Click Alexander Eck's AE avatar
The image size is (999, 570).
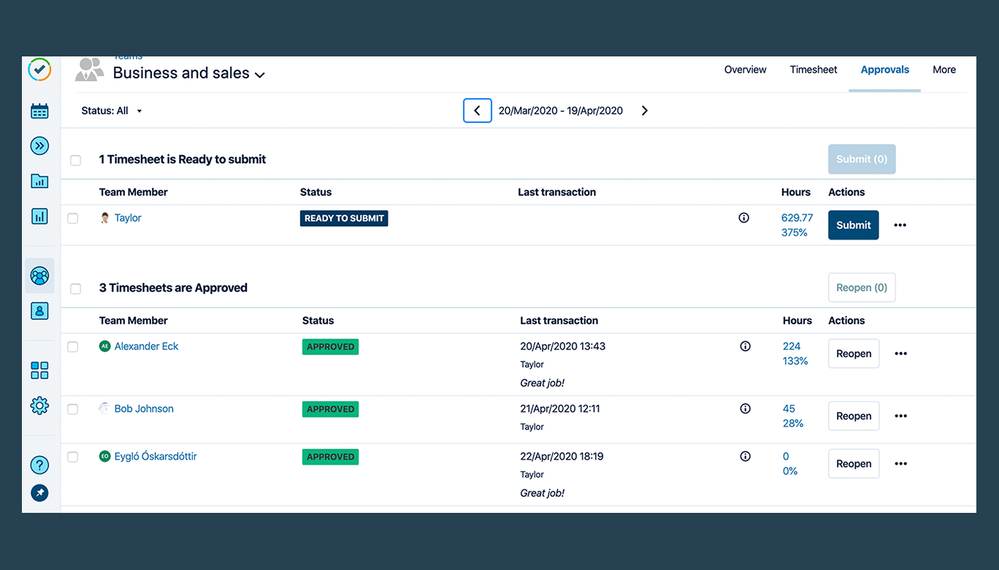[104, 346]
